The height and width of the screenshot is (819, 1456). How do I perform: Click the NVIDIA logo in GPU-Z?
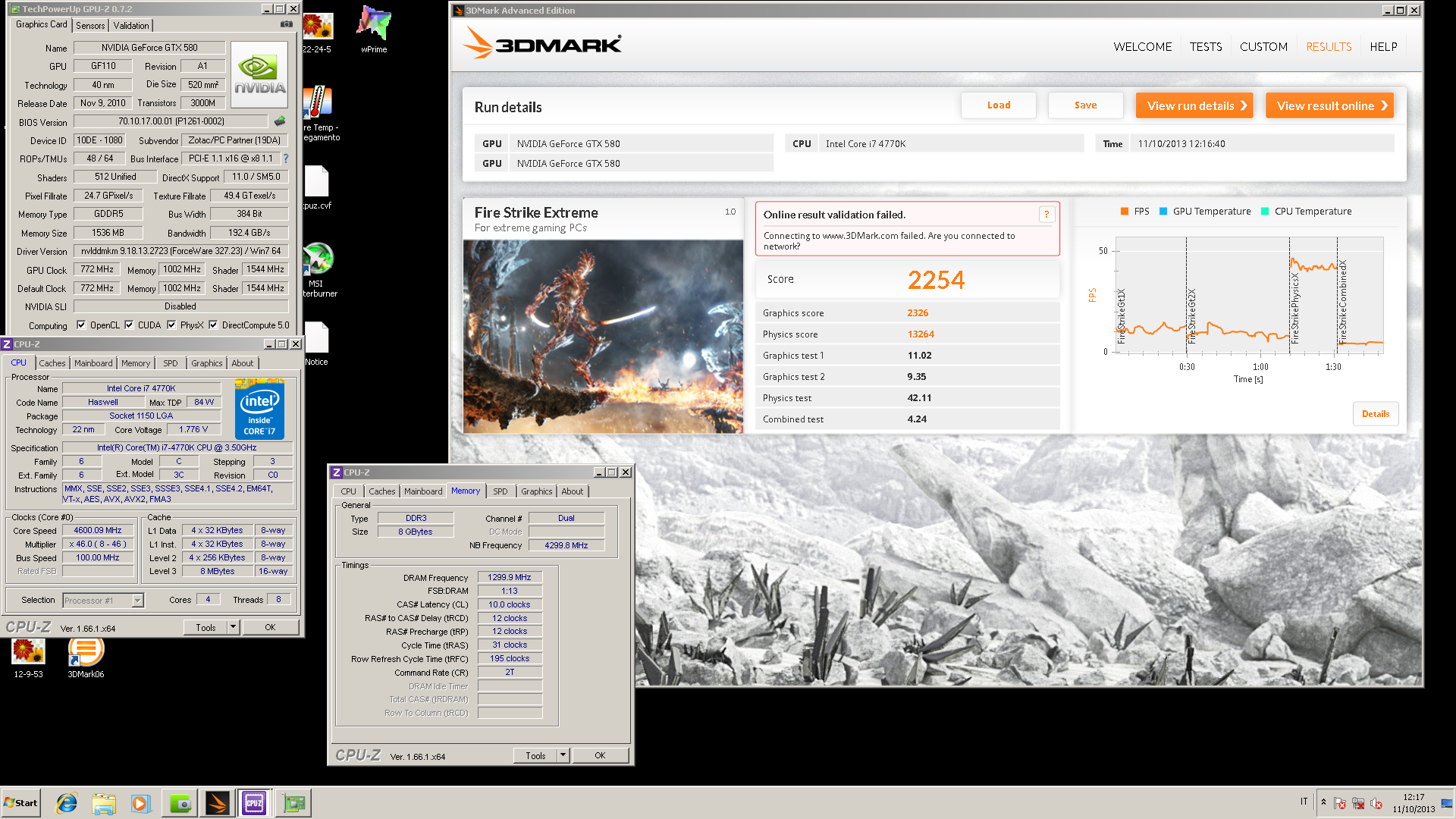pos(259,74)
